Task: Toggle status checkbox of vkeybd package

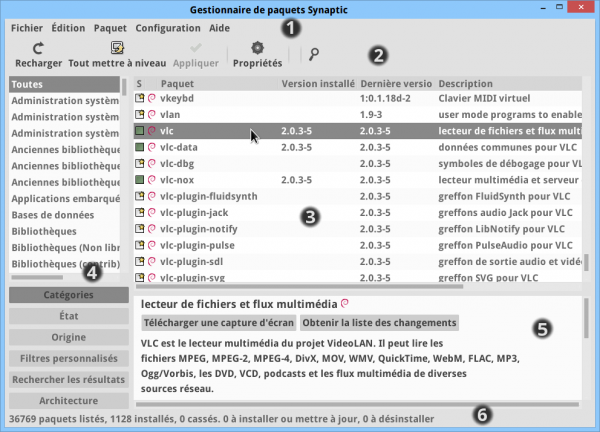Action: click(x=140, y=98)
